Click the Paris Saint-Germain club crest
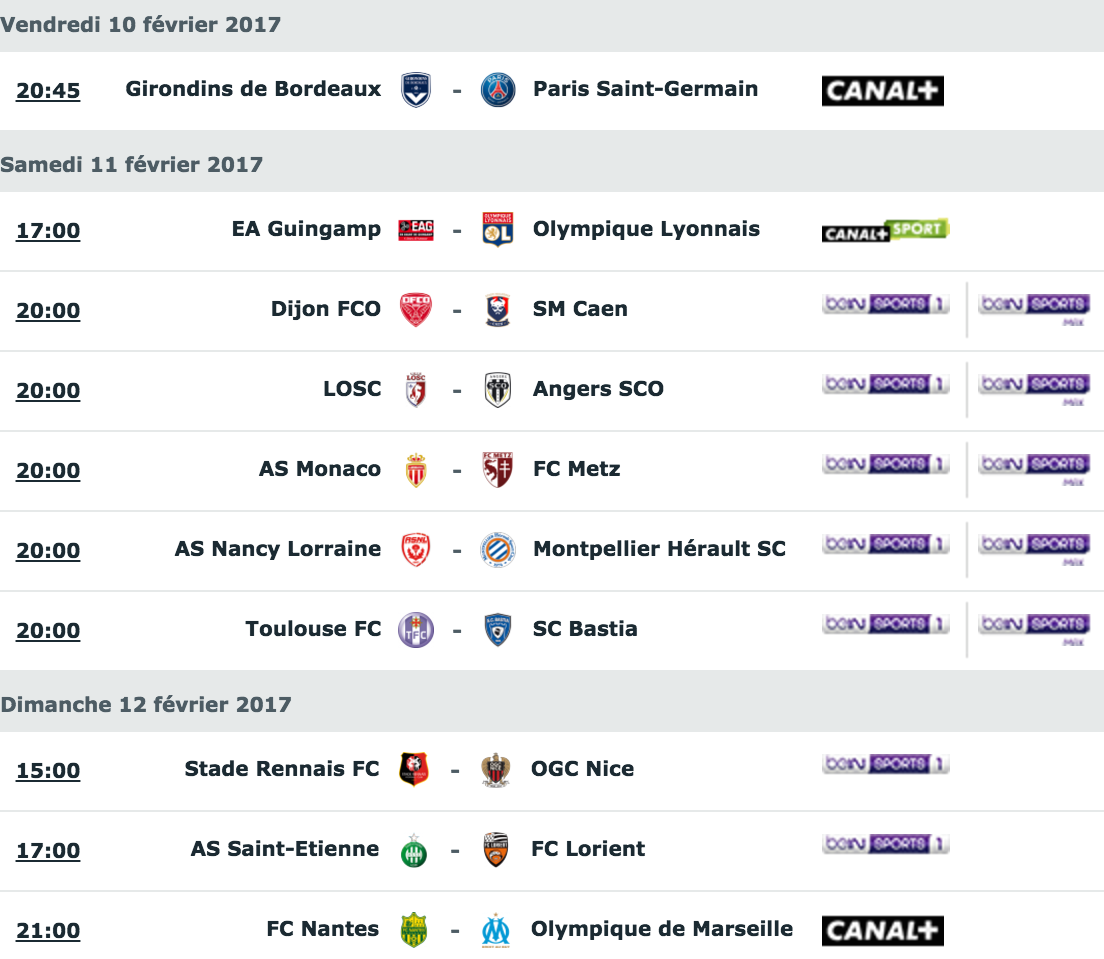This screenshot has width=1104, height=959. (498, 90)
